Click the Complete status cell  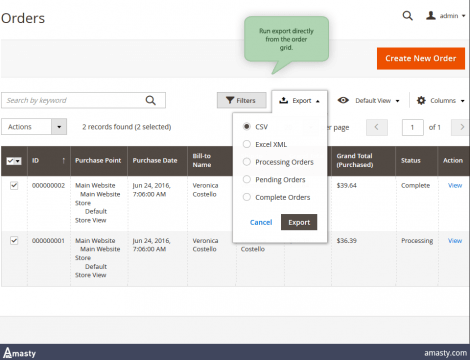point(415,185)
